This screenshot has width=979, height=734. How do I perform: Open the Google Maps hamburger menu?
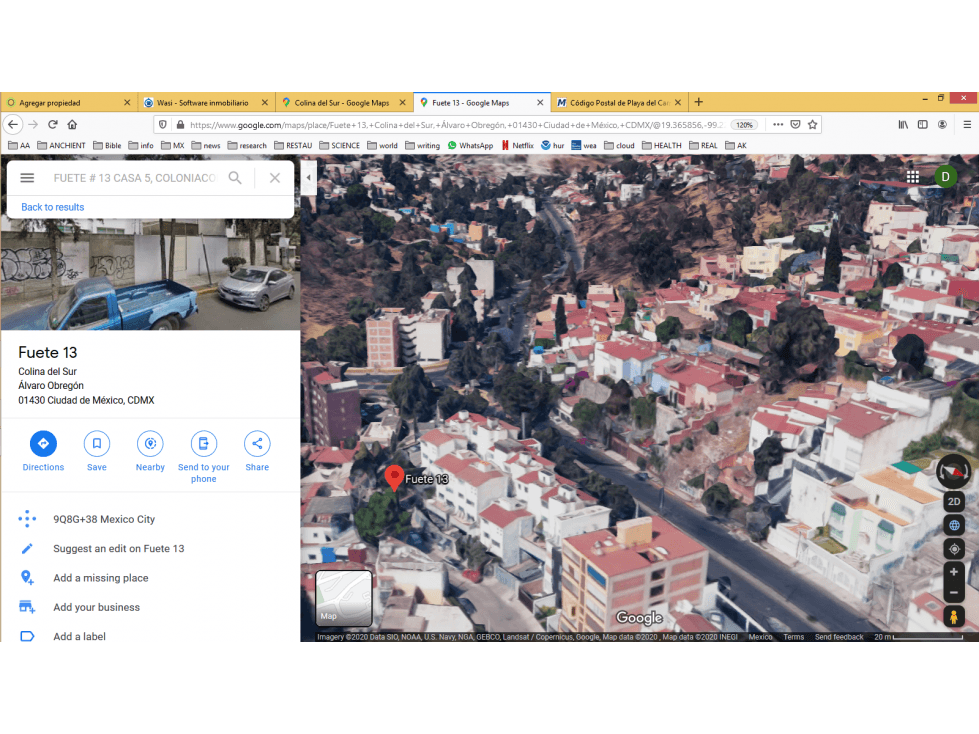pos(27,178)
